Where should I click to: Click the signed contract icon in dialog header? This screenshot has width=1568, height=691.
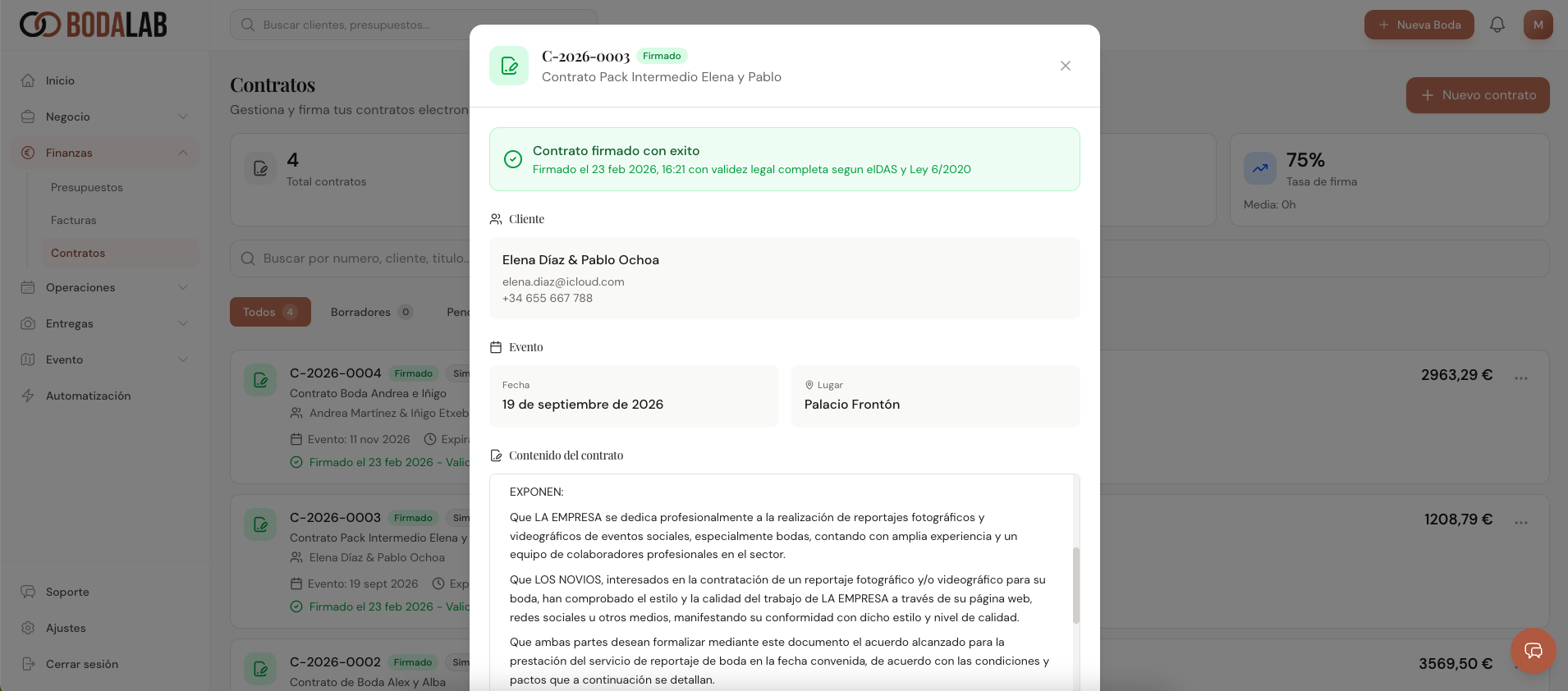(509, 66)
